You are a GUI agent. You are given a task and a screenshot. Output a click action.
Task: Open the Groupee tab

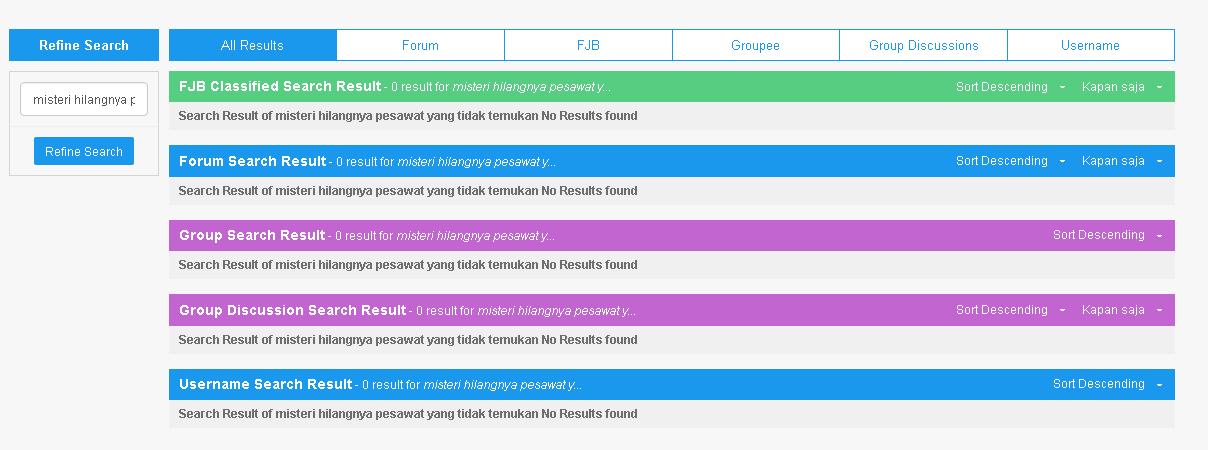tap(756, 45)
